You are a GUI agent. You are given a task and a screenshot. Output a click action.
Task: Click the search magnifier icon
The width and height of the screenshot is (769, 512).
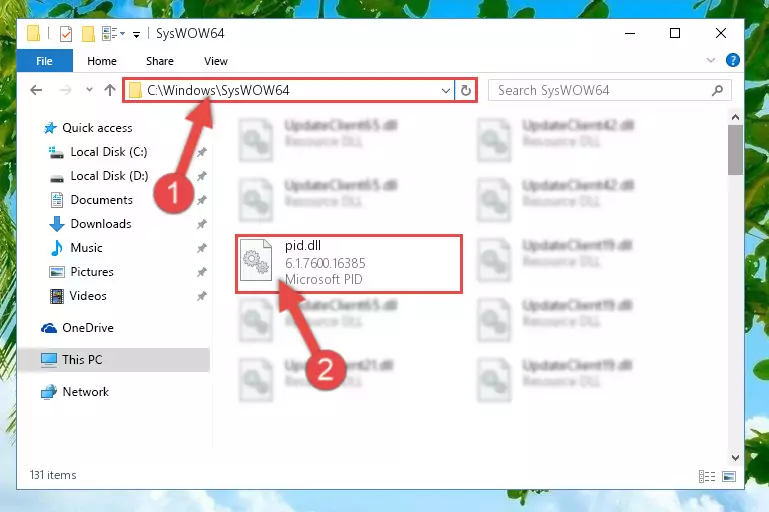[x=718, y=90]
